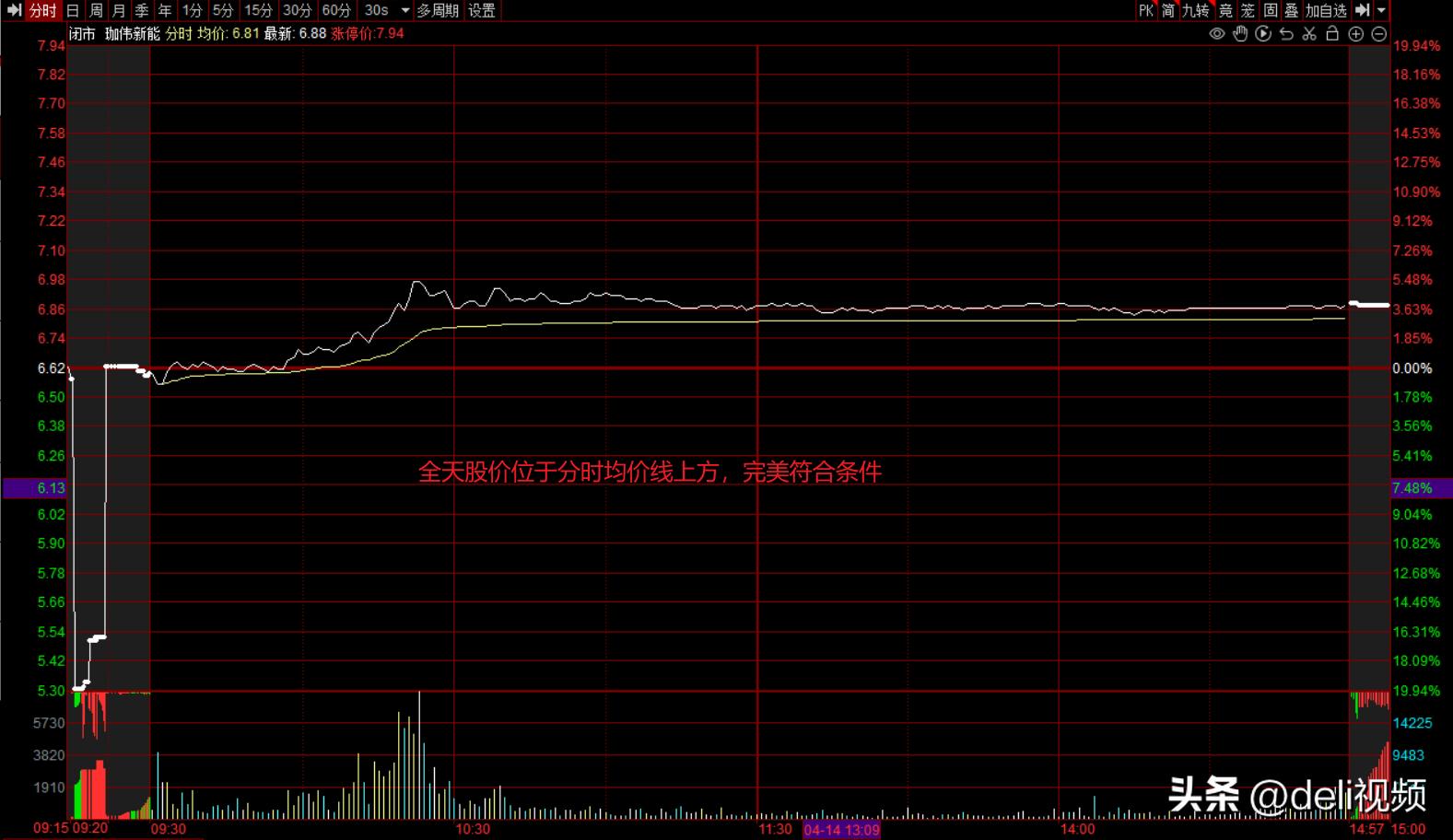Select the hand pan tool
Screen dimensions: 1453x840
[x=1240, y=34]
